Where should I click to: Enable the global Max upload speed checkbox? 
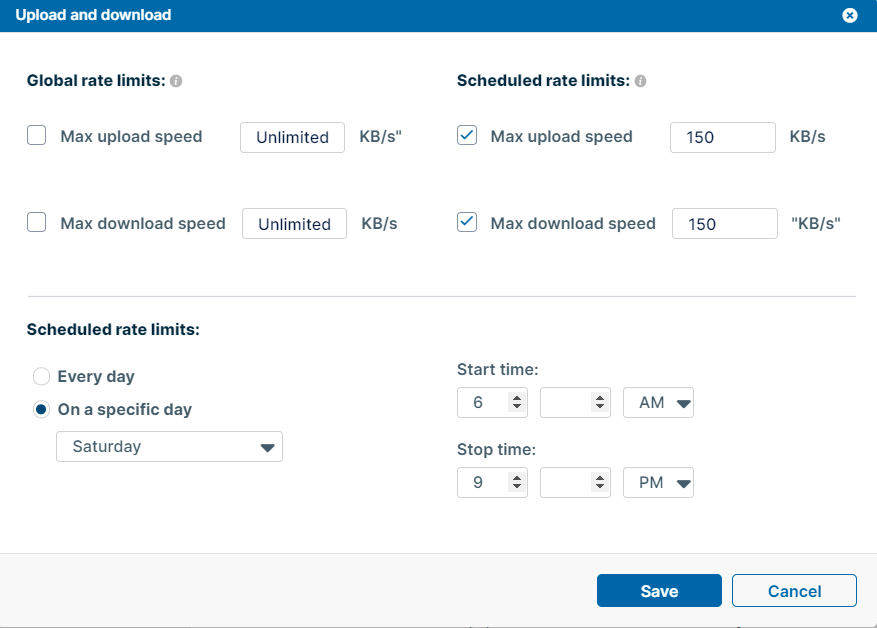[x=36, y=134]
